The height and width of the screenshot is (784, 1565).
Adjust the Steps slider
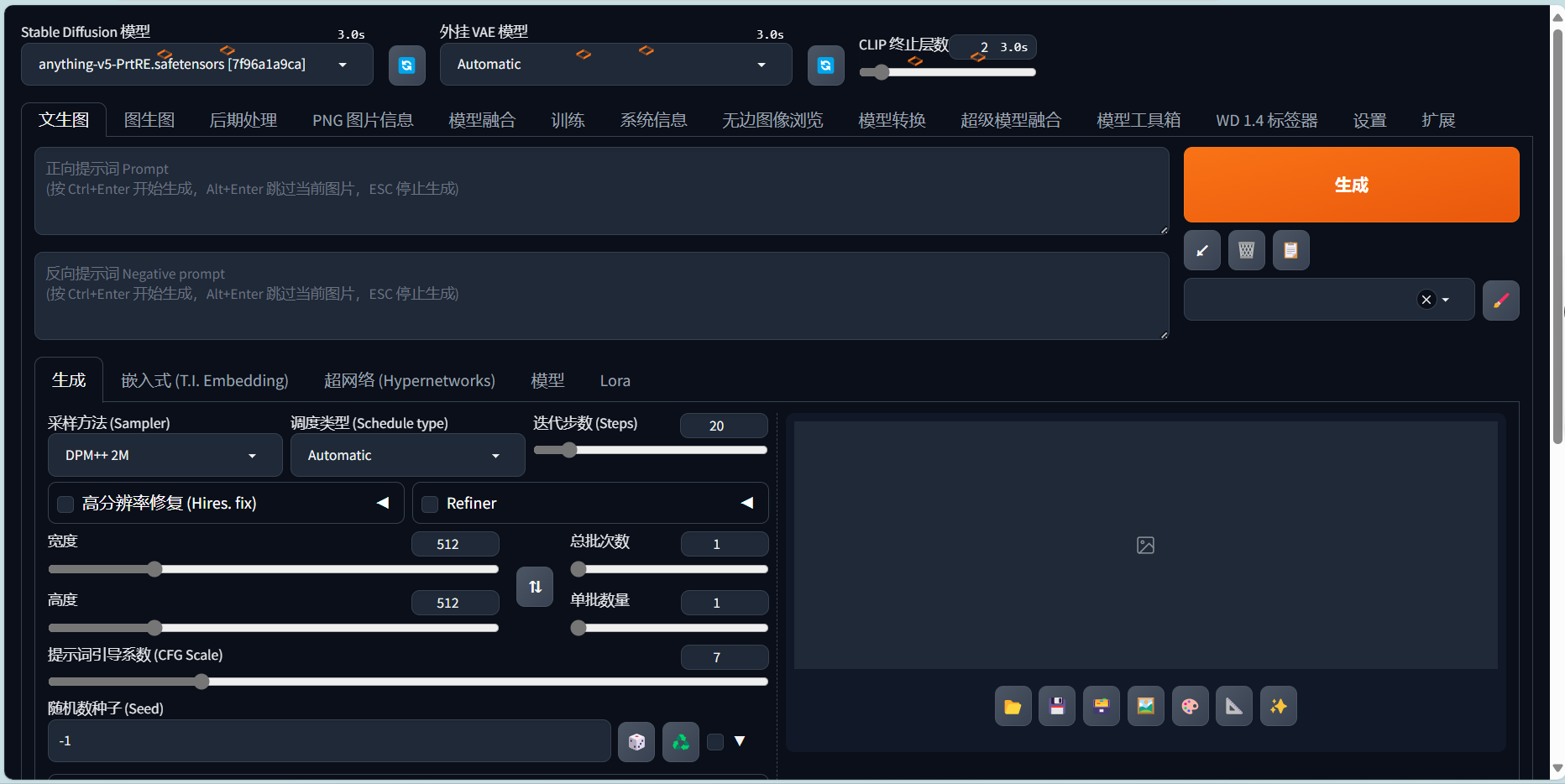pos(651,450)
